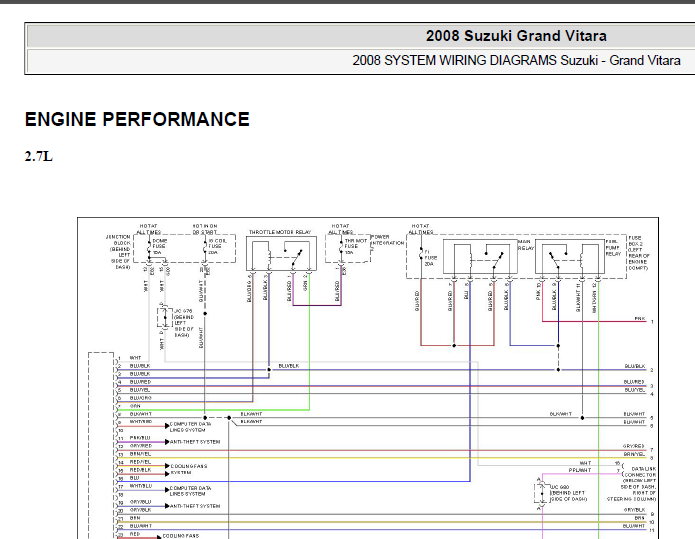Click the 2008 System Wiring Diagrams subtitle
The image size is (695, 539).
click(x=516, y=60)
